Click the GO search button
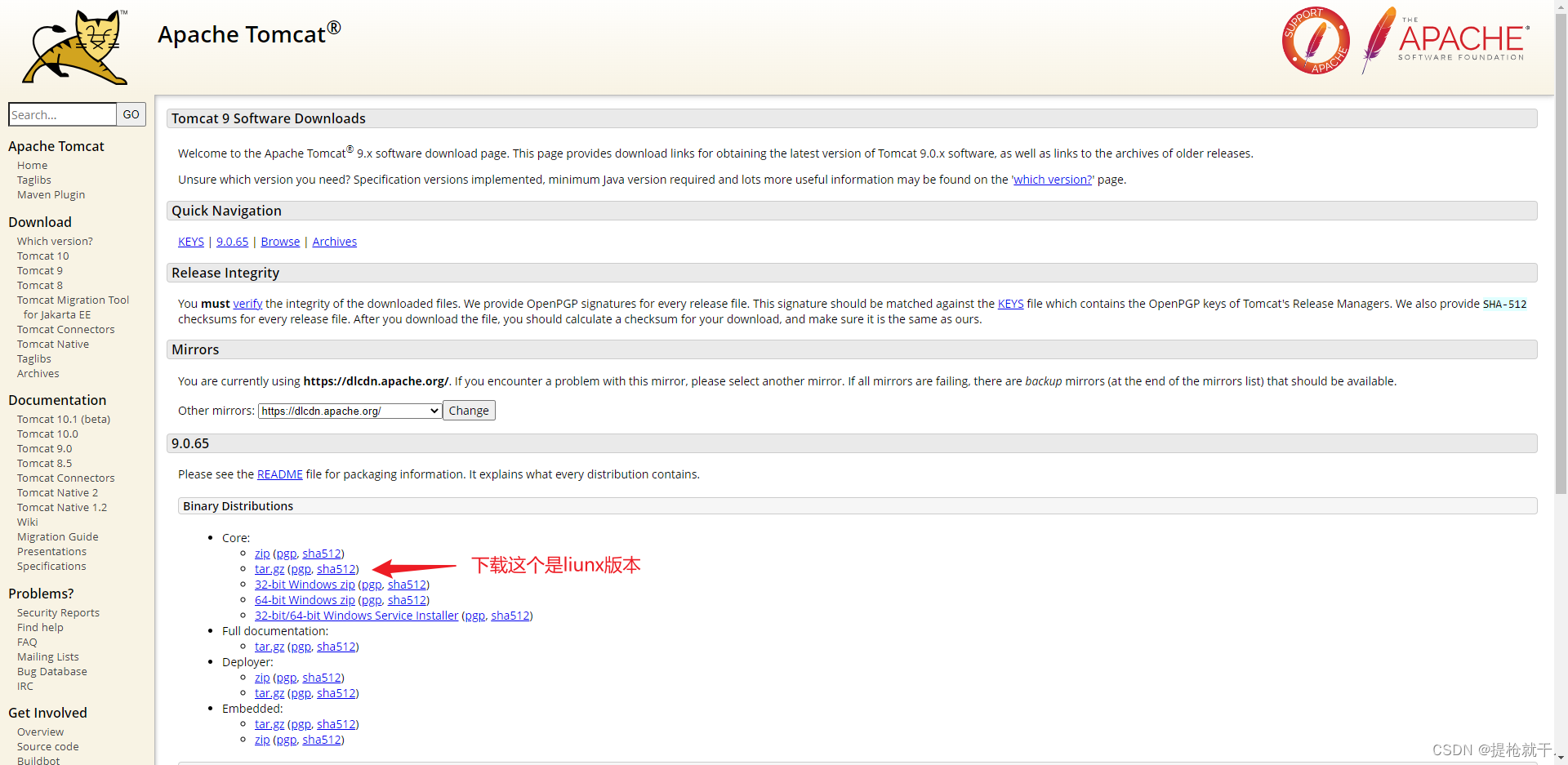 coord(131,114)
